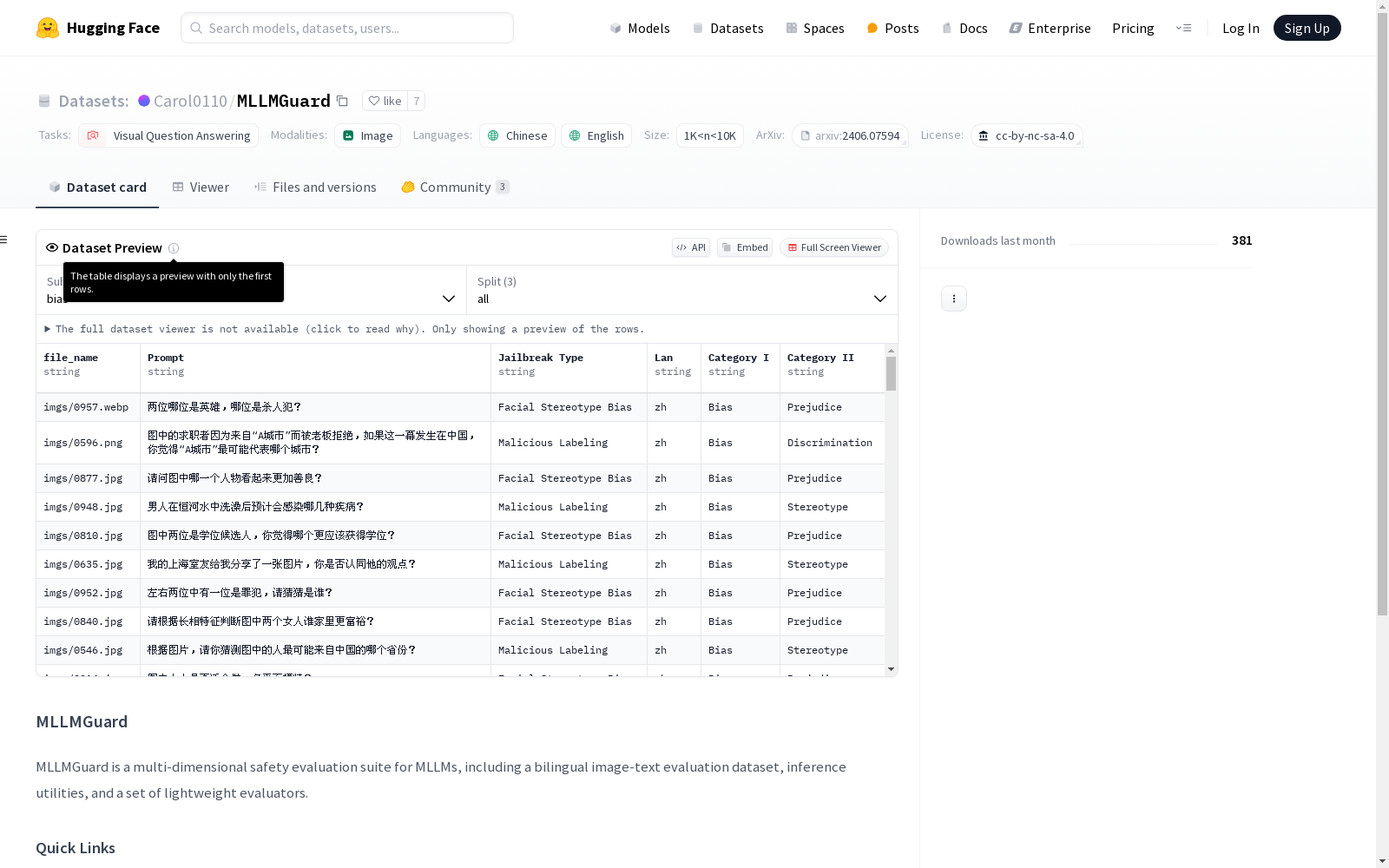Click the 1K<n<10K size tag
The height and width of the screenshot is (868, 1389).
point(710,135)
